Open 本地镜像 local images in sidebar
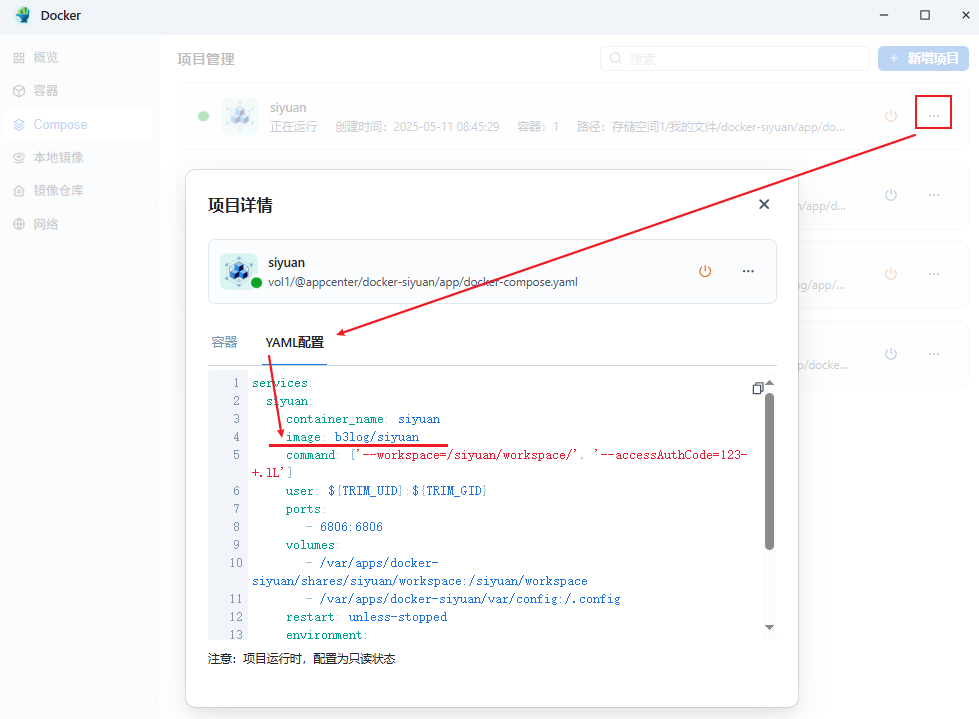This screenshot has height=719, width=979. (48, 157)
